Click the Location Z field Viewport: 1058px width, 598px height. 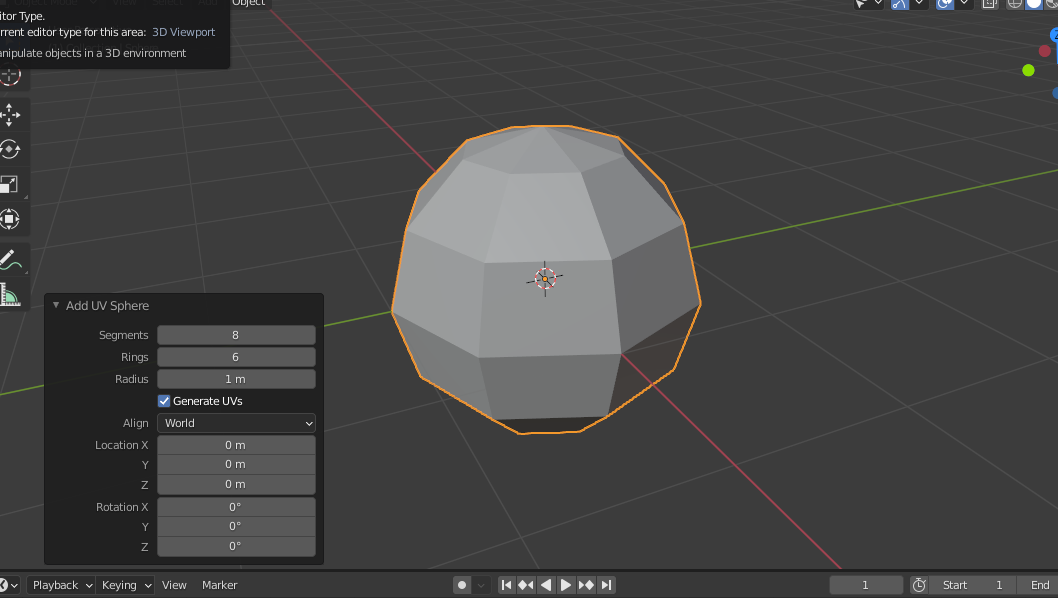coord(236,485)
